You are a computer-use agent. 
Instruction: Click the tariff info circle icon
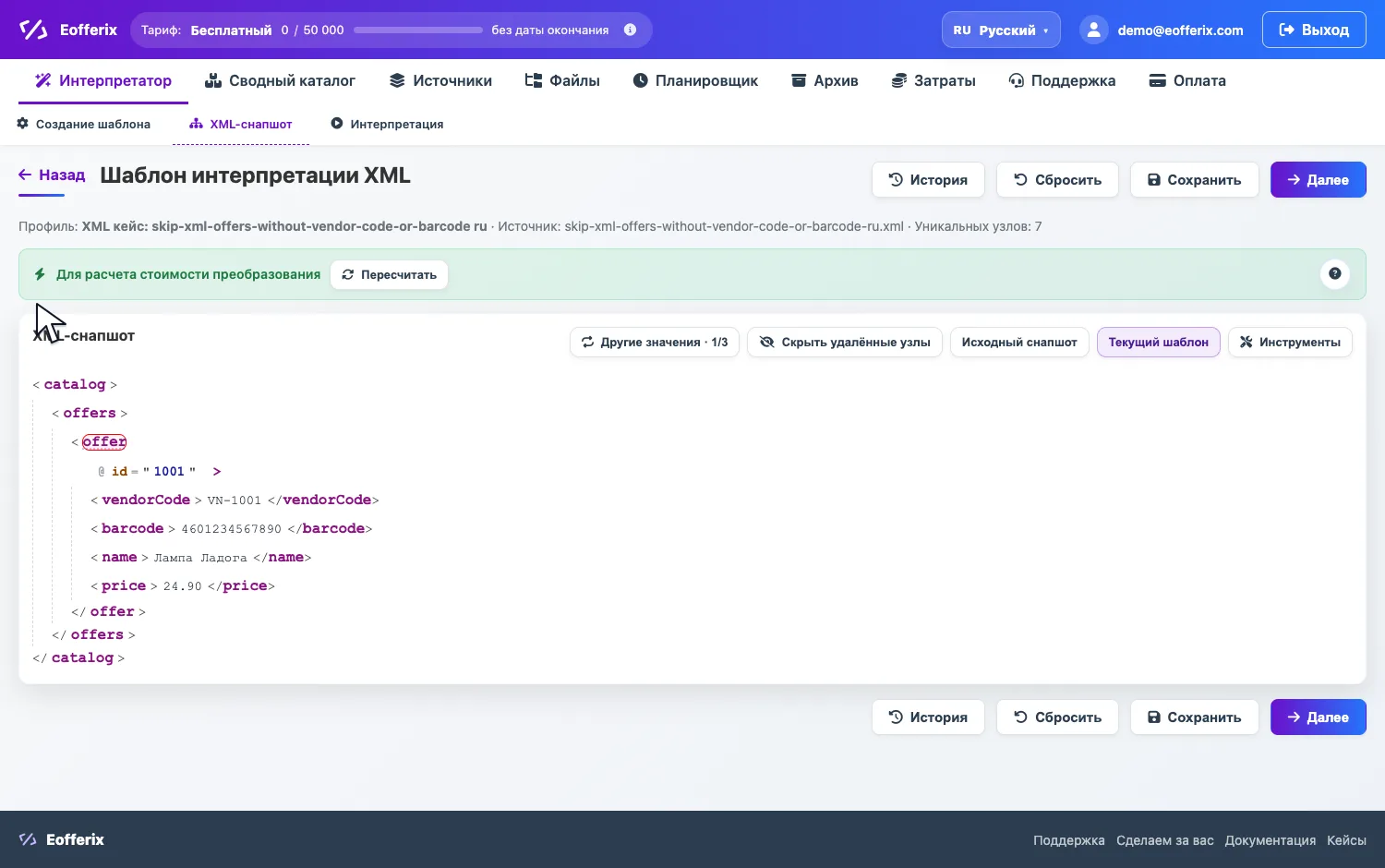[630, 30]
